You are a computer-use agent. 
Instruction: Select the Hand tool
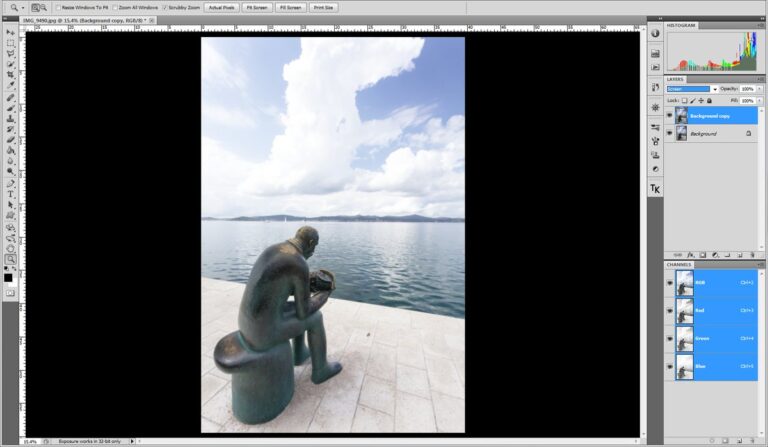10,249
